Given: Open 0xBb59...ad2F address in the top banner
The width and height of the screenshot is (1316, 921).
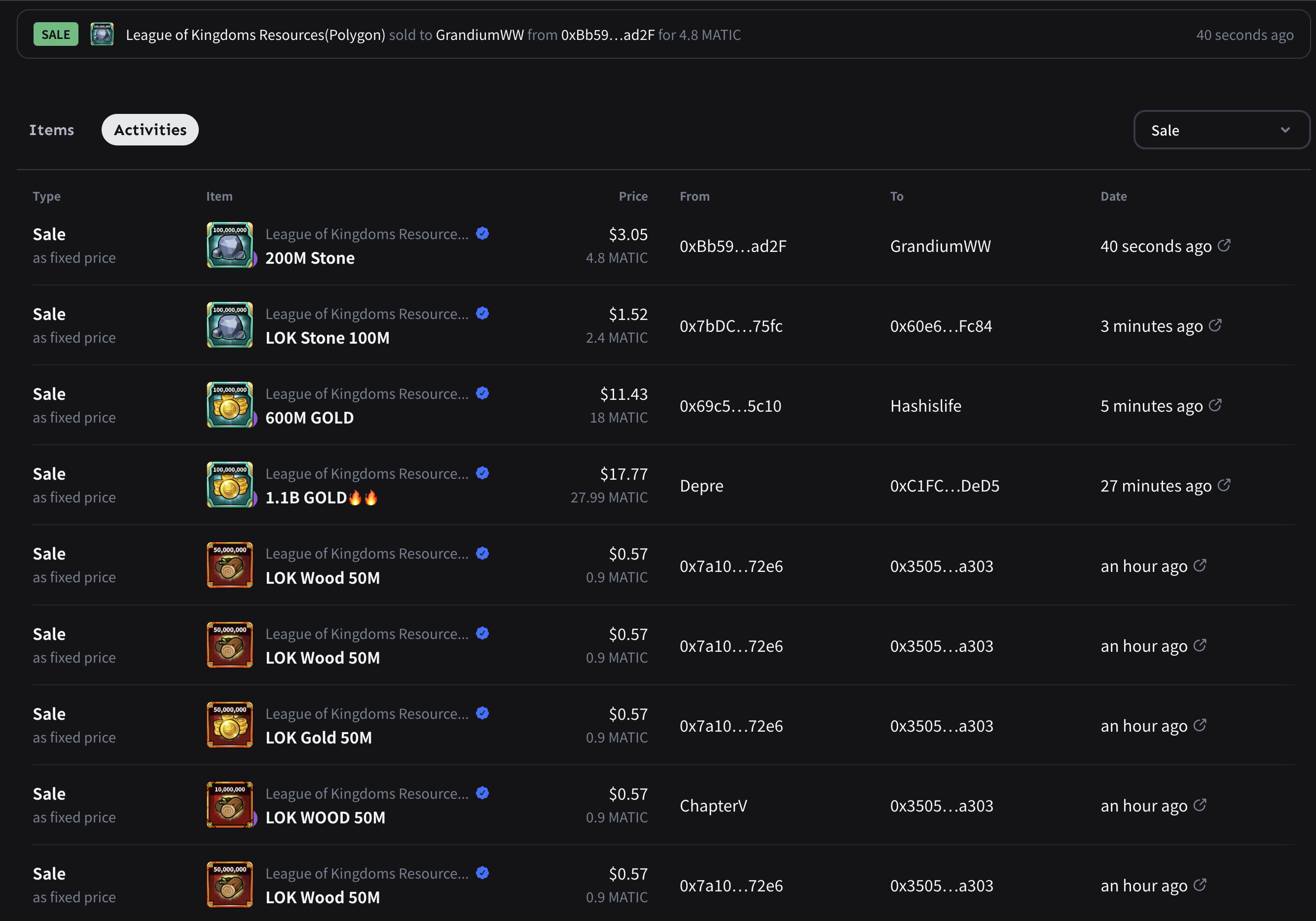Looking at the screenshot, I should [608, 35].
